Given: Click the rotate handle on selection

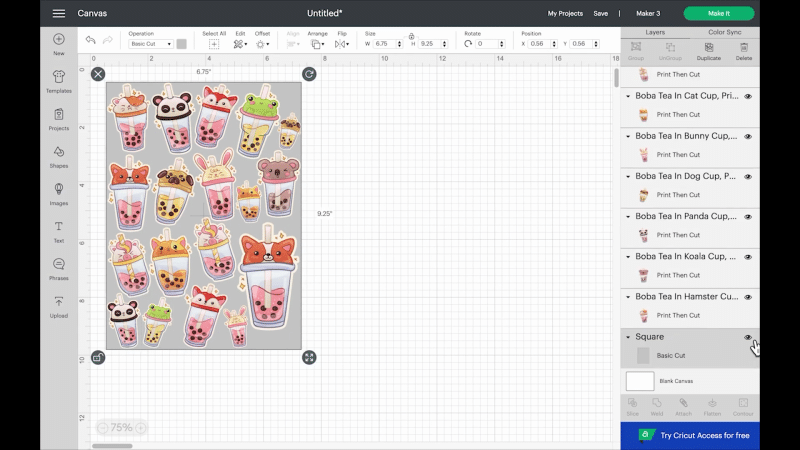Looking at the screenshot, I should coord(309,74).
